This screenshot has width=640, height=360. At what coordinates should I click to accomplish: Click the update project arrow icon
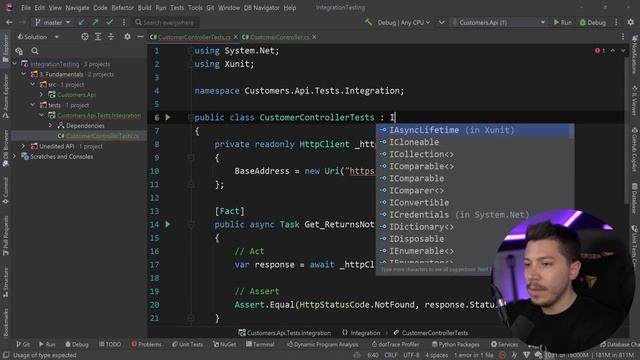click(82, 22)
